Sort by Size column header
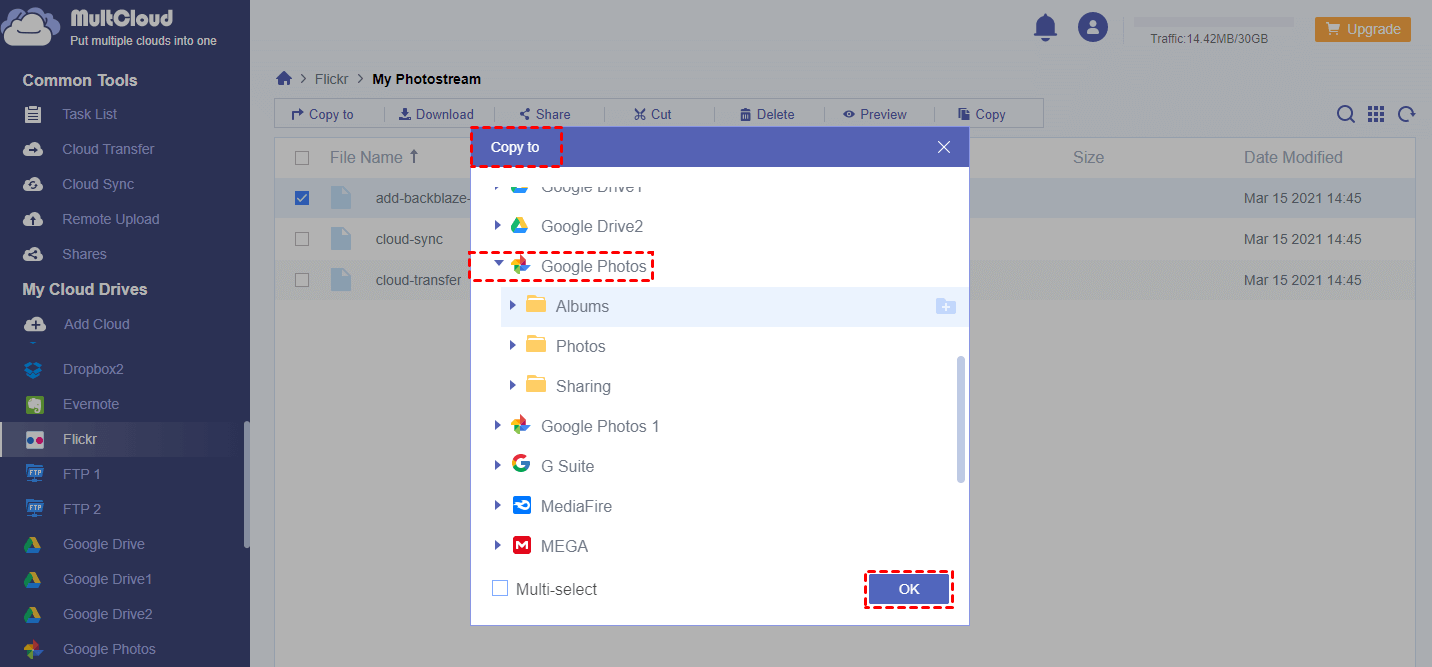1432x667 pixels. click(1088, 157)
